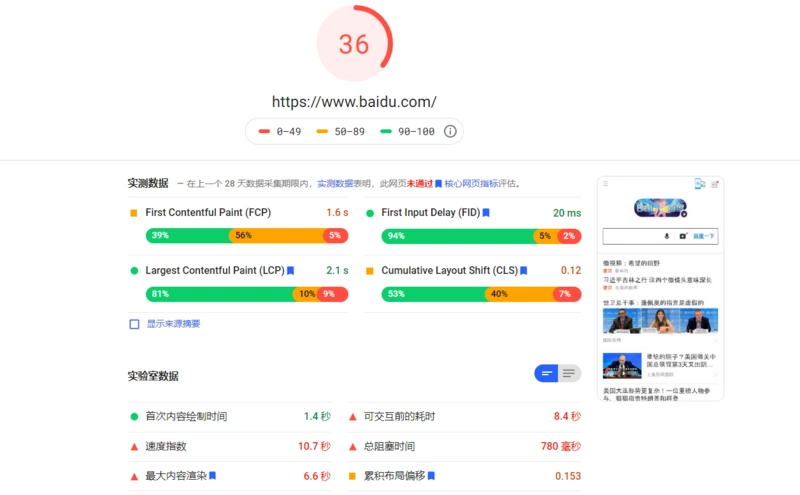Click the Baidu logo doodle in the preview
The image size is (800, 495).
pos(661,208)
